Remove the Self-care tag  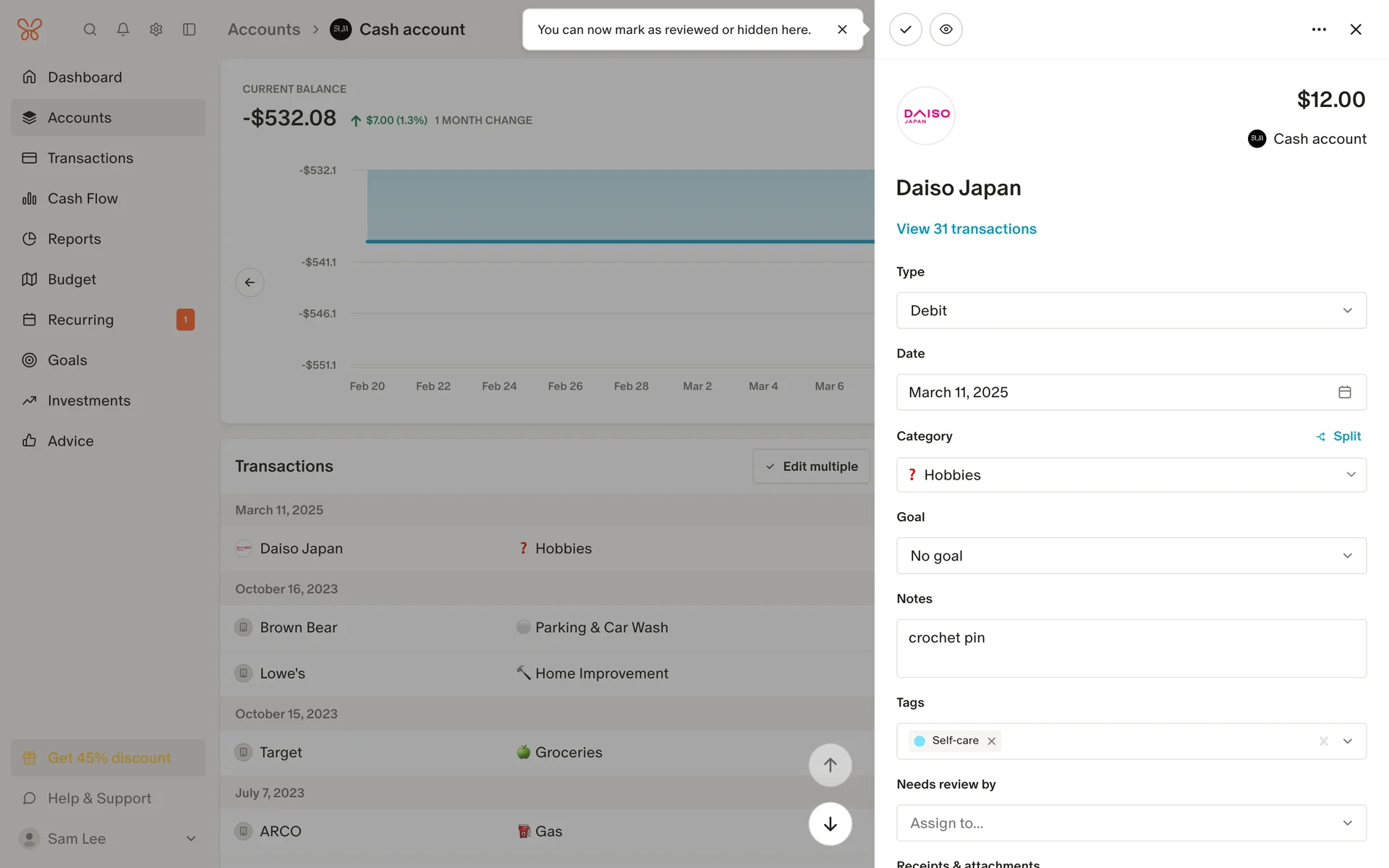[992, 741]
